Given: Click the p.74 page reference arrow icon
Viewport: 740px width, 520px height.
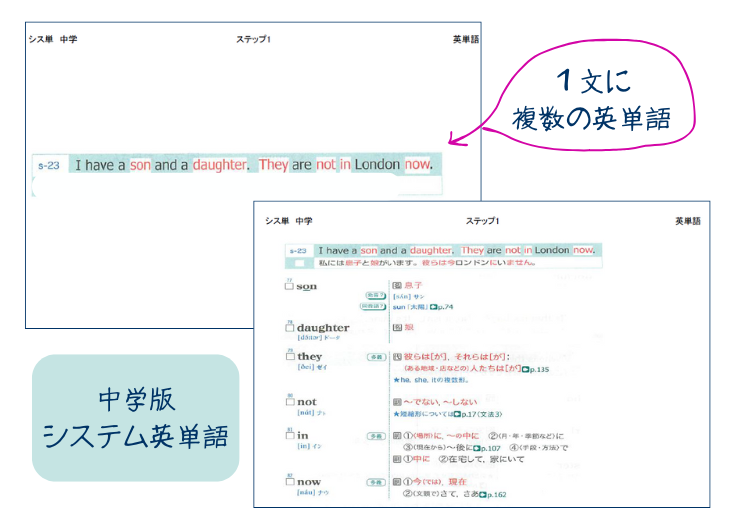Looking at the screenshot, I should pyautogui.click(x=433, y=307).
